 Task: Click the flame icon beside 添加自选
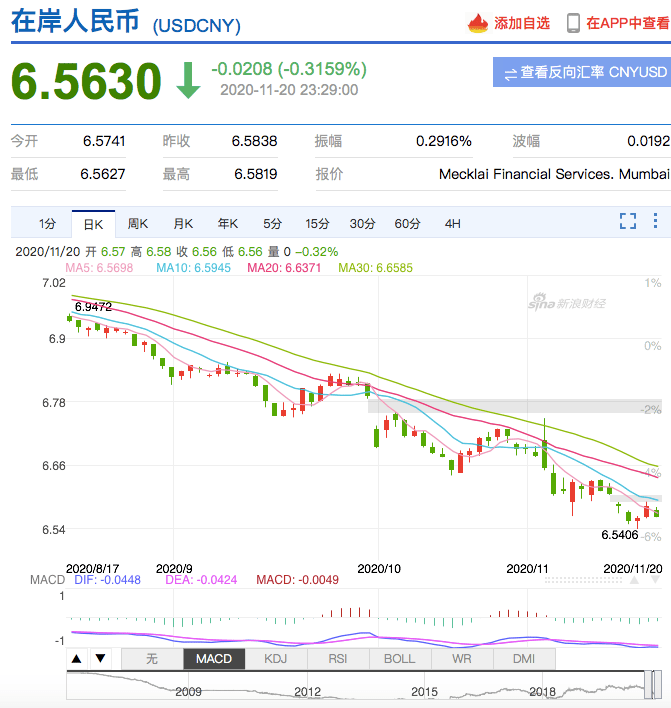tap(478, 23)
